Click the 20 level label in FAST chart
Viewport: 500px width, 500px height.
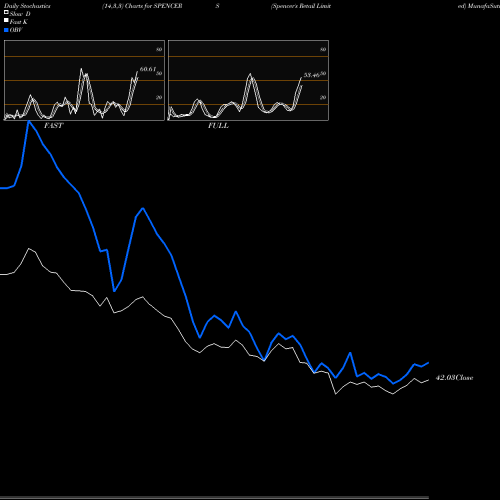tap(159, 97)
